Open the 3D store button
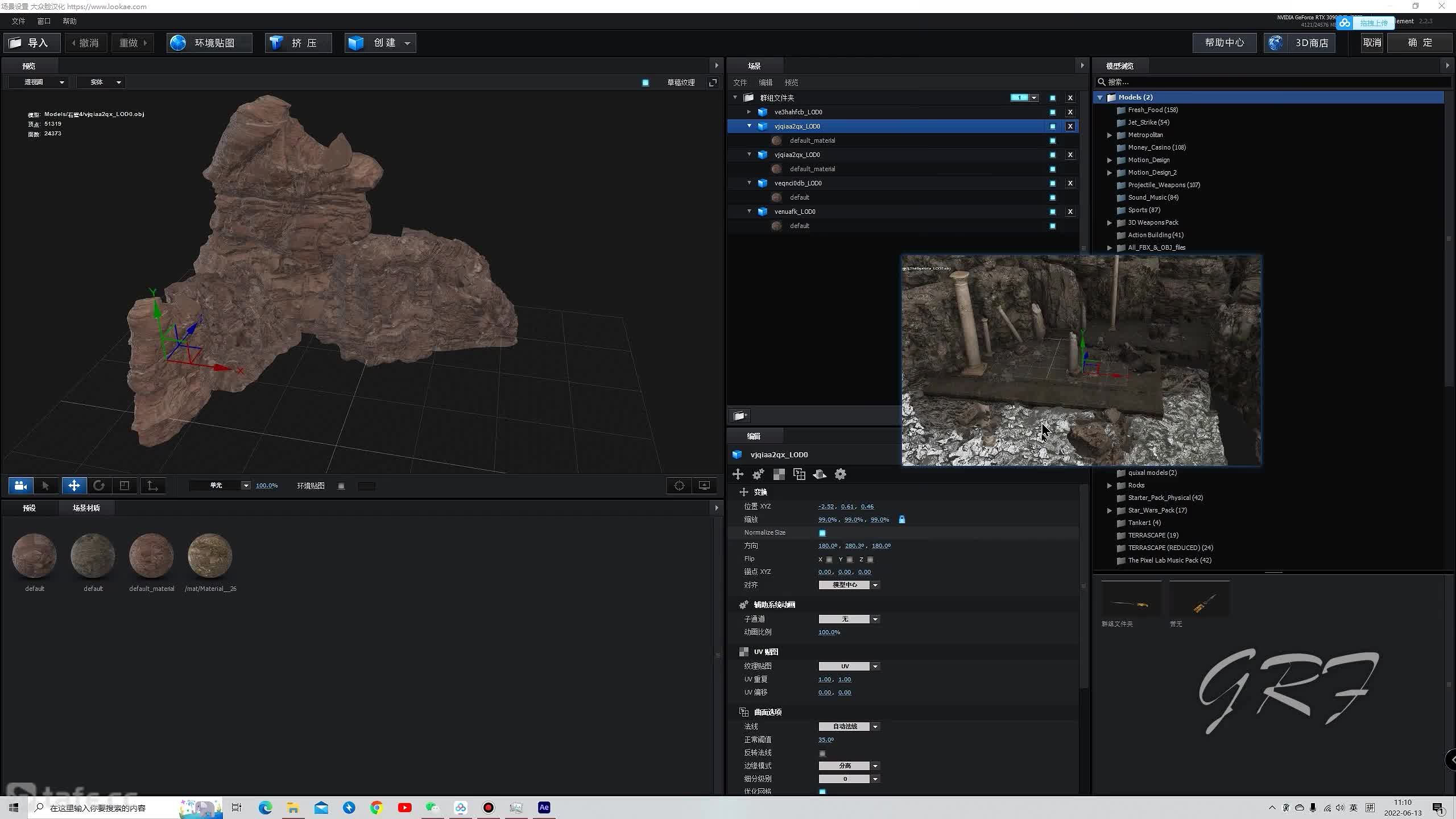 coord(1300,43)
